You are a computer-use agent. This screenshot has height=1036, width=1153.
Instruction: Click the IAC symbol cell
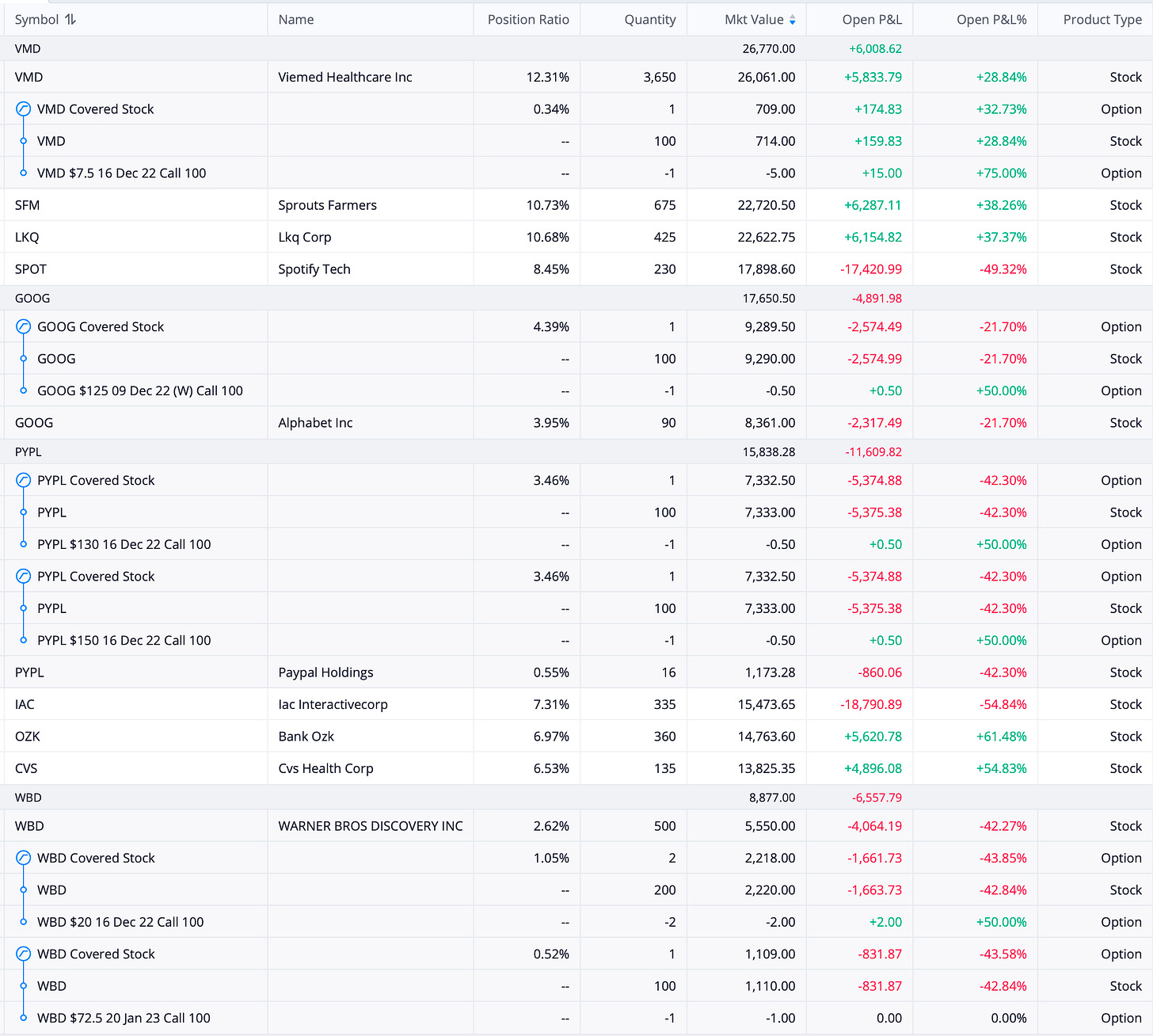(x=25, y=704)
